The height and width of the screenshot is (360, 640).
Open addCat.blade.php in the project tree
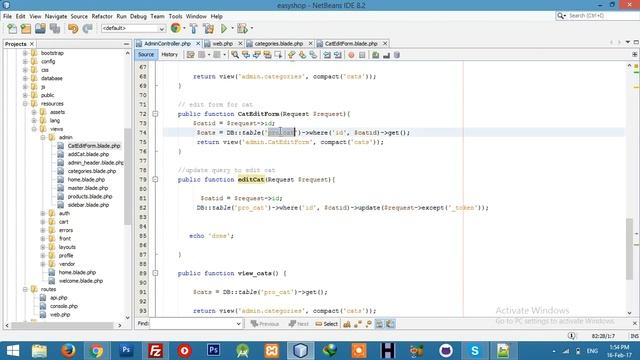coord(88,154)
